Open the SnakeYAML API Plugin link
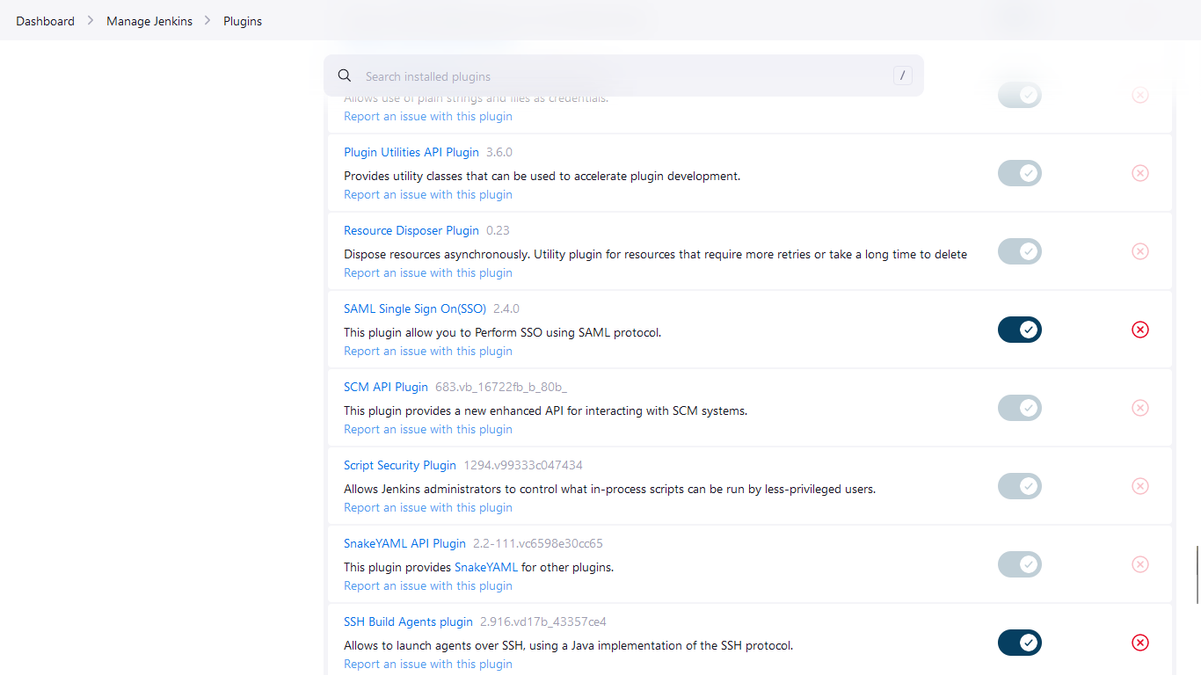This screenshot has height=675, width=1201. click(x=405, y=543)
